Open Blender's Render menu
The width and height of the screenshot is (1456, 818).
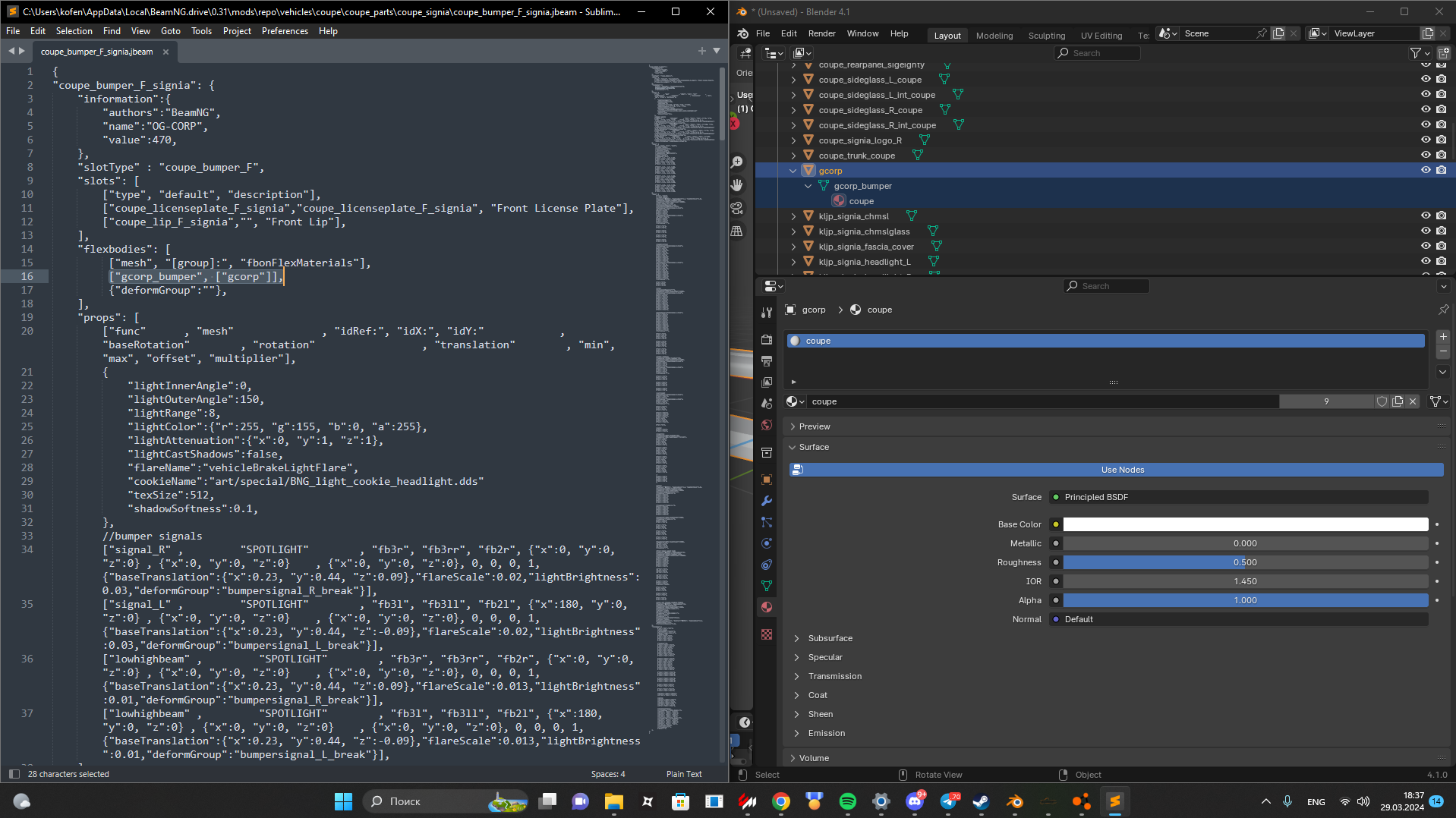click(821, 33)
